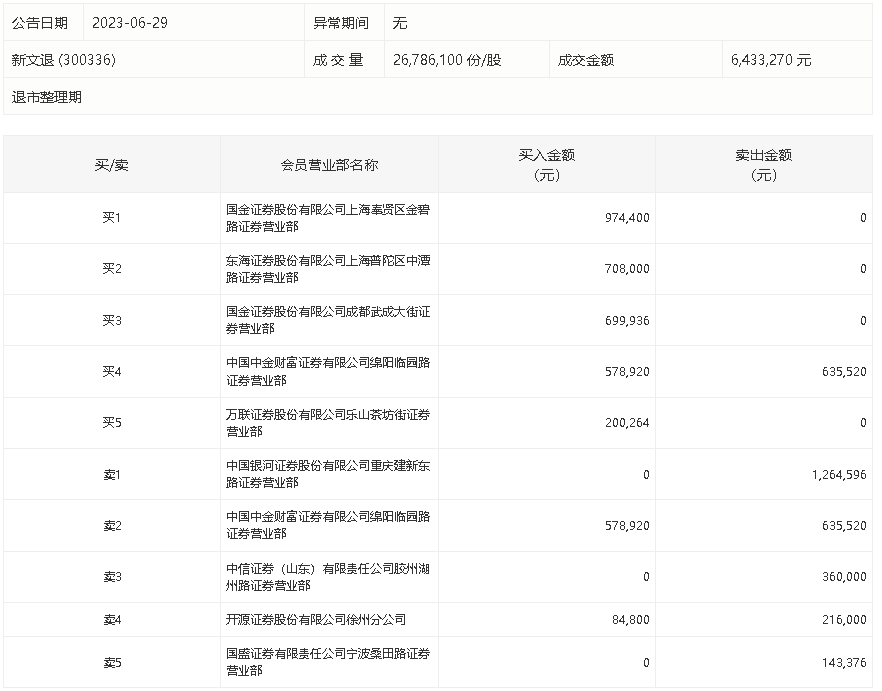
Task: Select the 无 value next to 异常期间
Action: [x=399, y=23]
